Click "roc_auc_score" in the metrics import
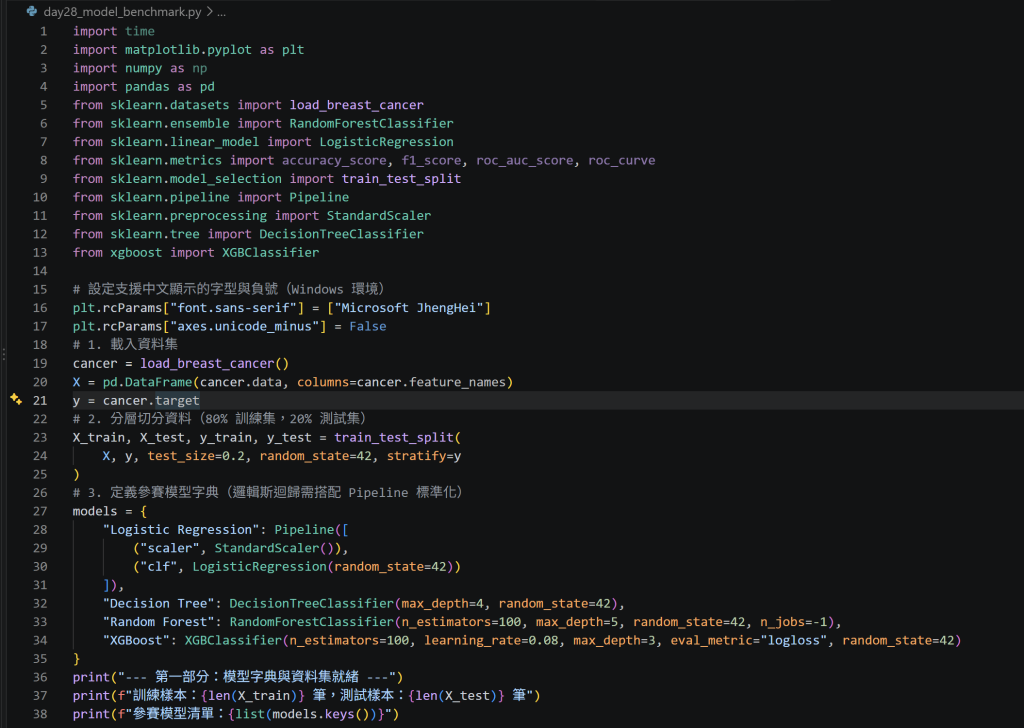1024x728 pixels. click(524, 160)
